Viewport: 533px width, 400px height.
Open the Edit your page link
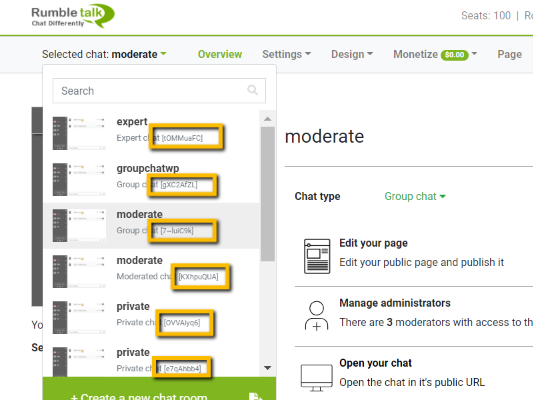point(373,243)
